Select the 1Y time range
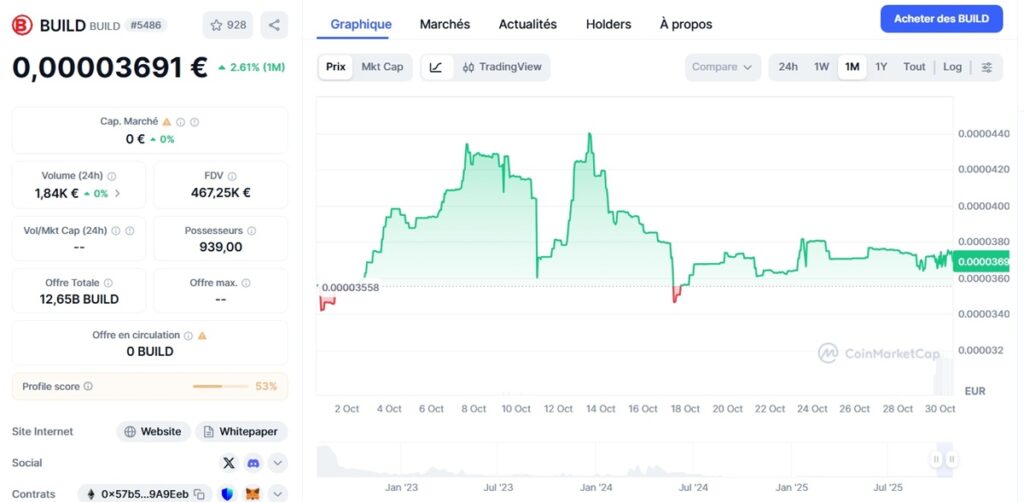The width and height of the screenshot is (1024, 502). (881, 67)
